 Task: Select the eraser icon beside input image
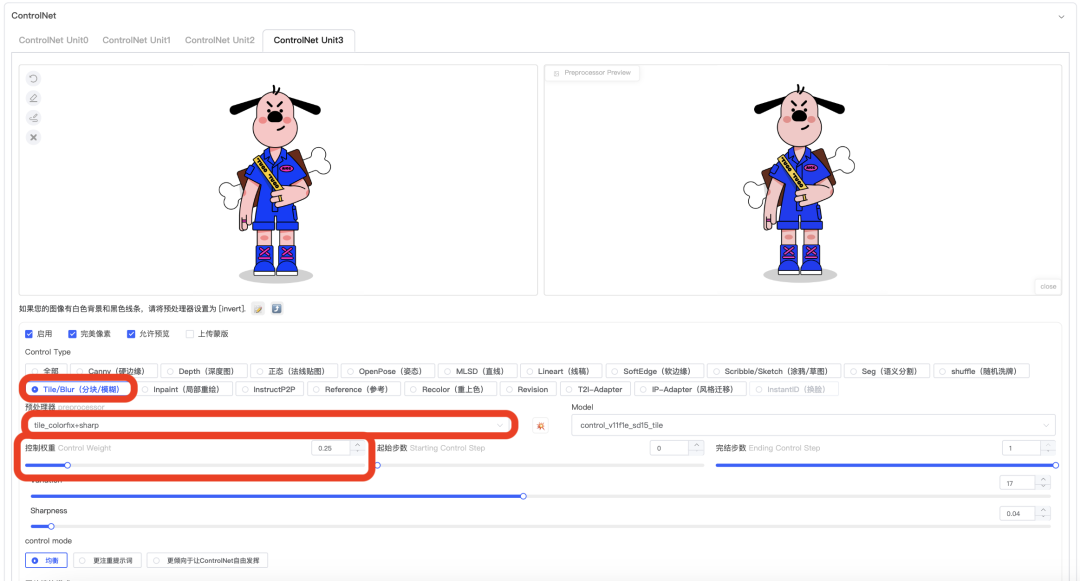click(x=33, y=118)
